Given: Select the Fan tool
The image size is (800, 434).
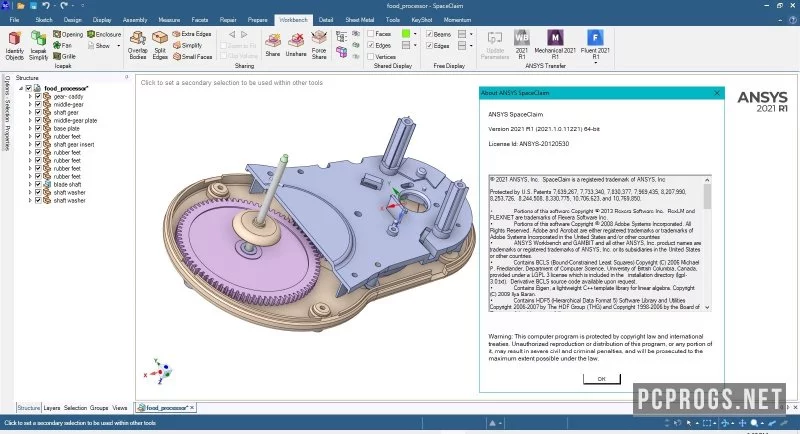Looking at the screenshot, I should pos(62,45).
